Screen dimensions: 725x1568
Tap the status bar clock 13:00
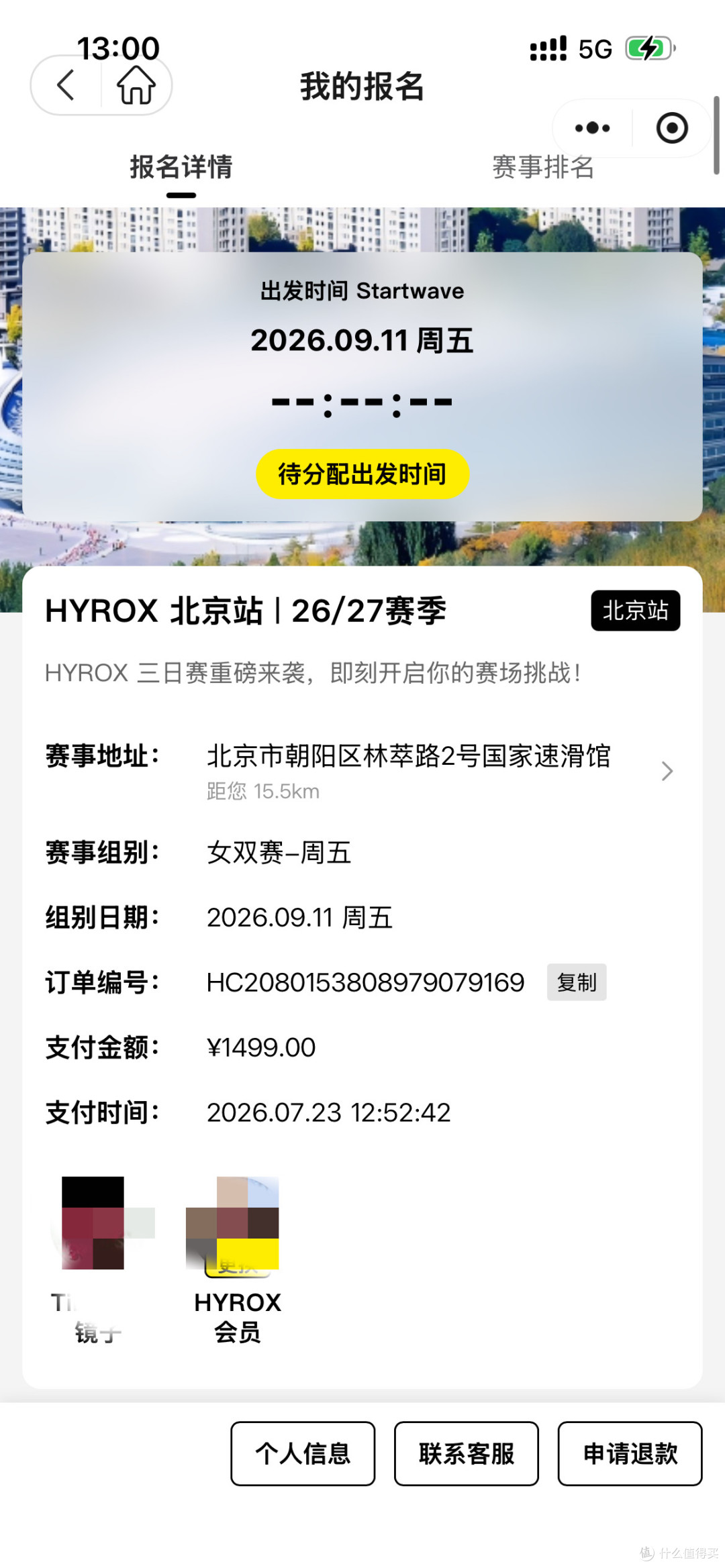[118, 48]
